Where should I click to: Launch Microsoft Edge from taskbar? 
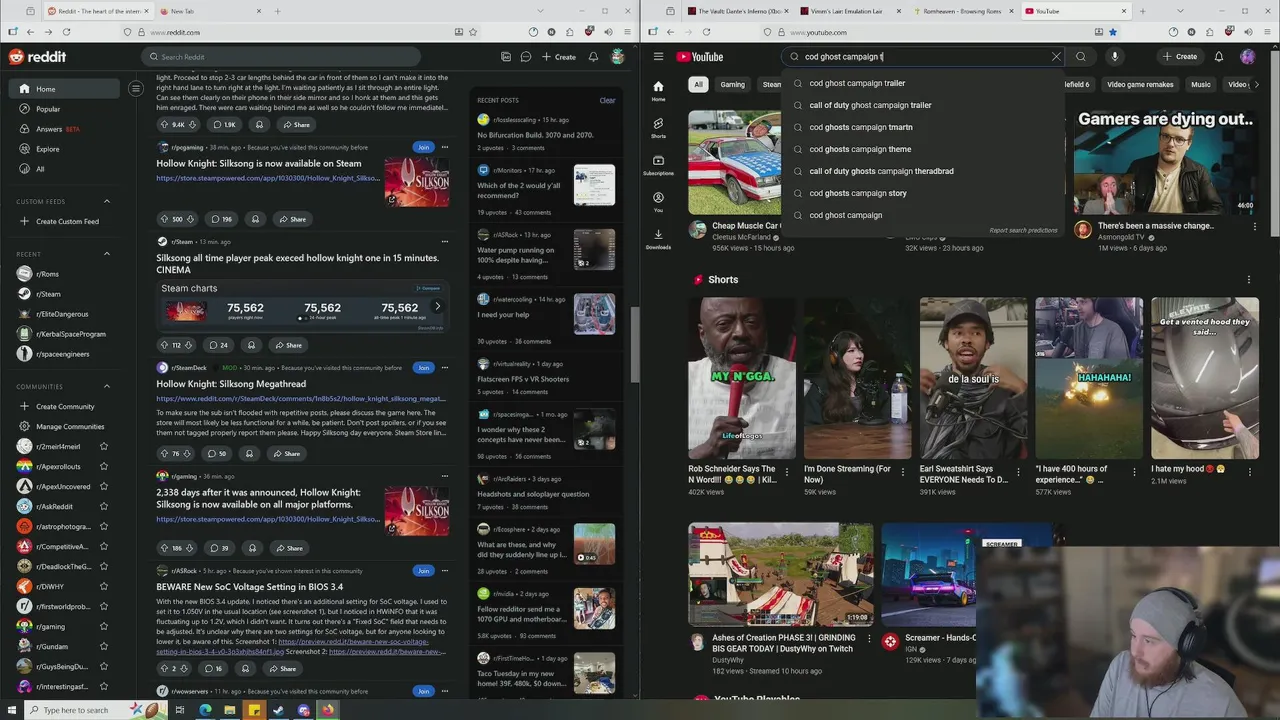(x=205, y=710)
